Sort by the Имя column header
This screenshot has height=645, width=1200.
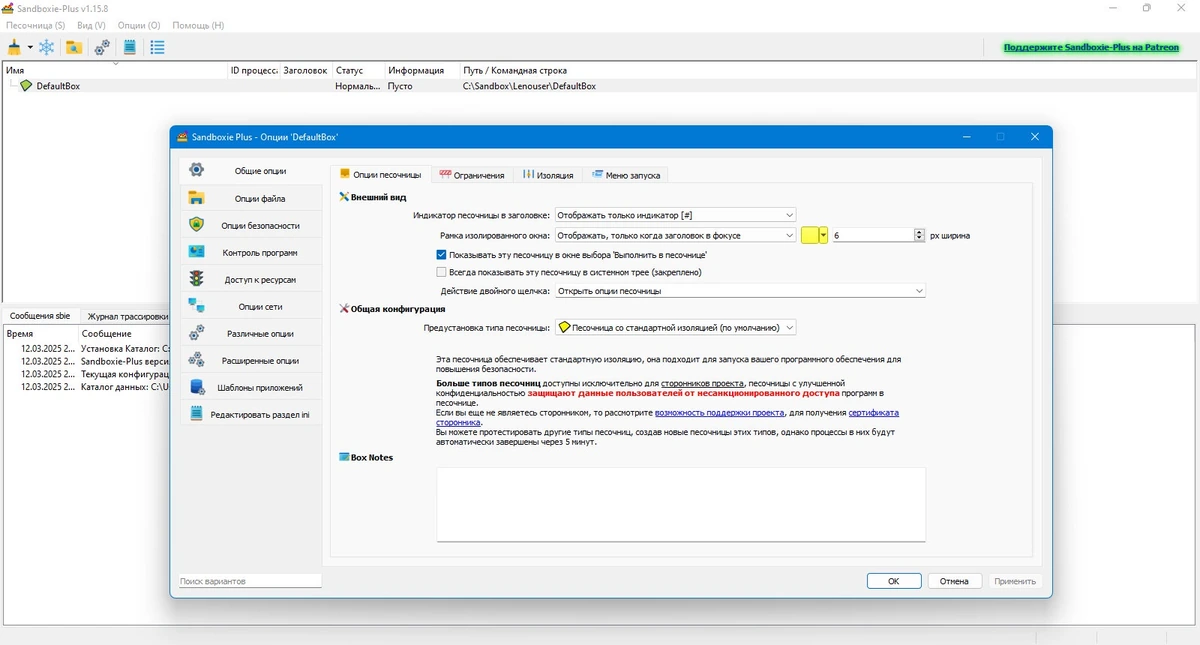coord(115,71)
